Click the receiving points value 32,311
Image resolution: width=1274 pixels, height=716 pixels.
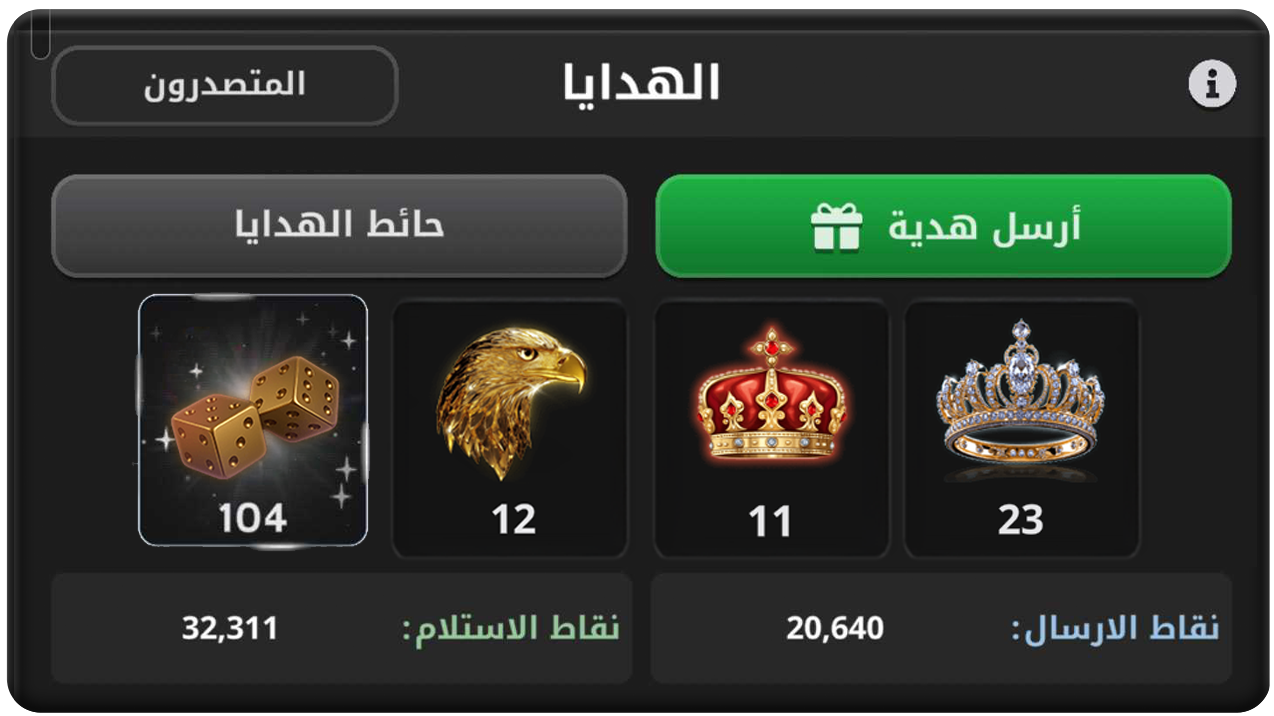coord(230,629)
